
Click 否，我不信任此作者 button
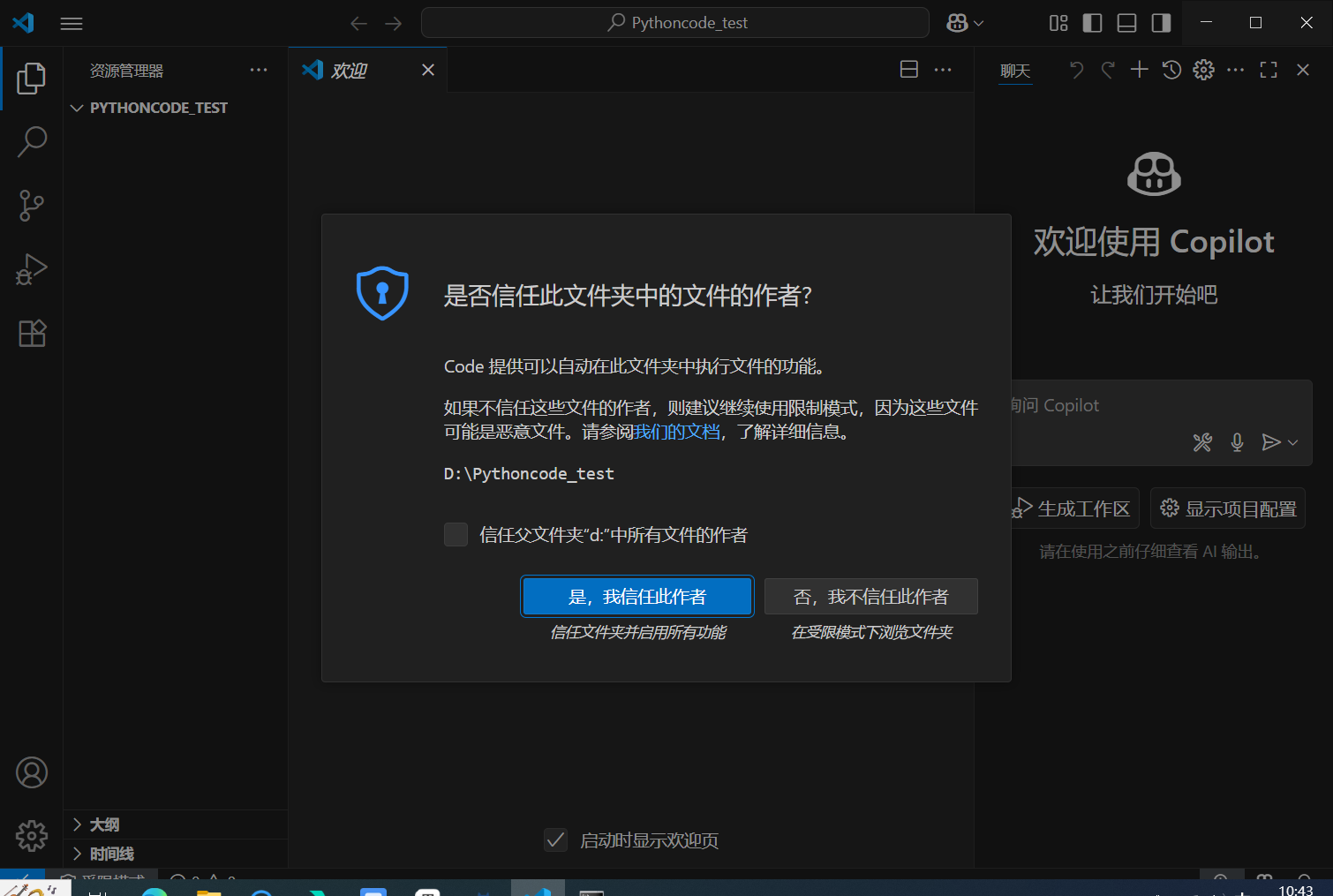pos(871,597)
